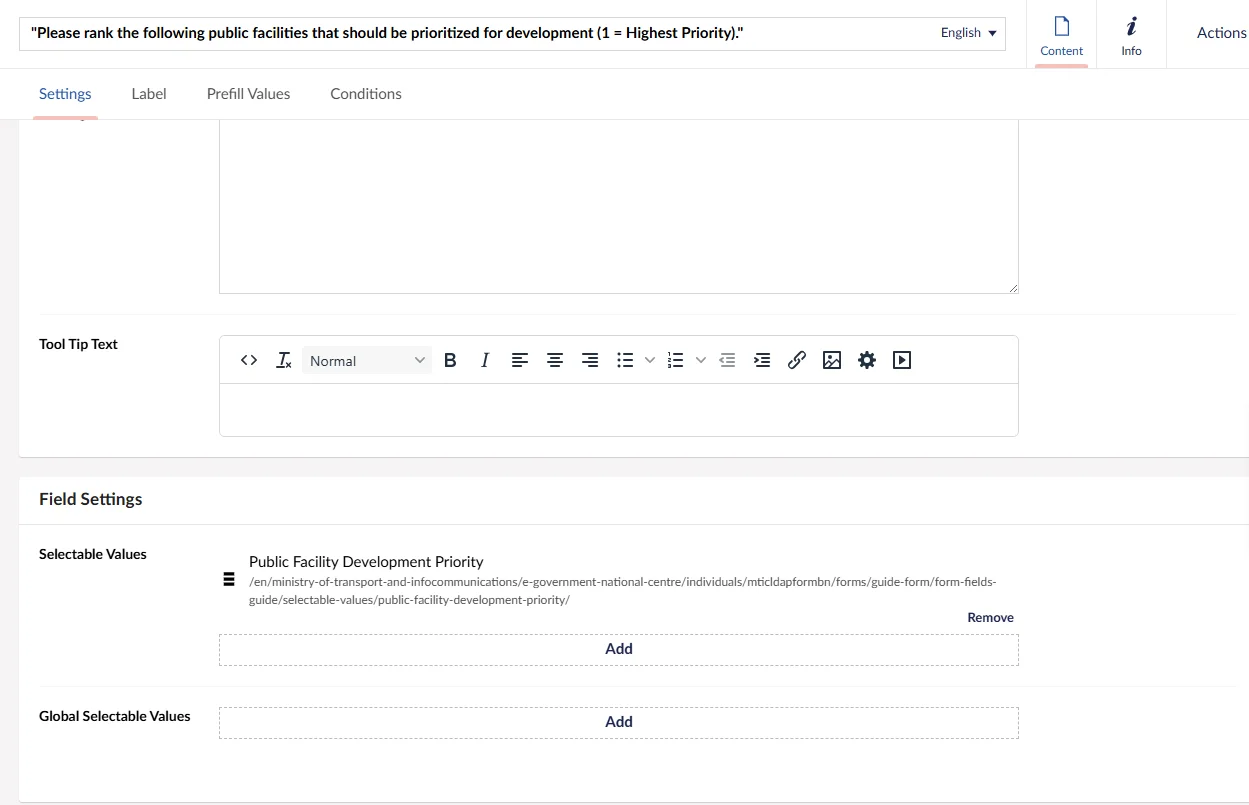
Task: Open the editor settings gear icon
Action: click(x=867, y=361)
